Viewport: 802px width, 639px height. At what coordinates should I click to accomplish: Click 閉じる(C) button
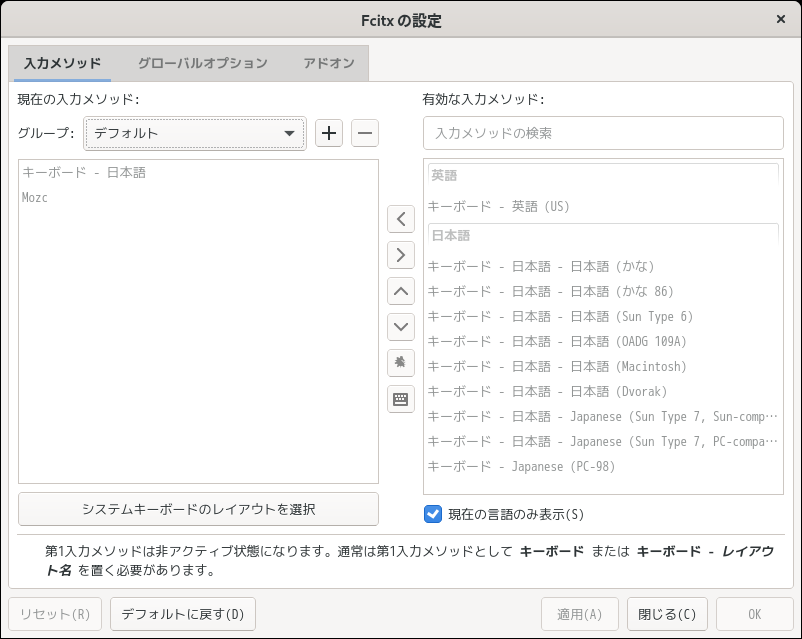[x=667, y=614]
